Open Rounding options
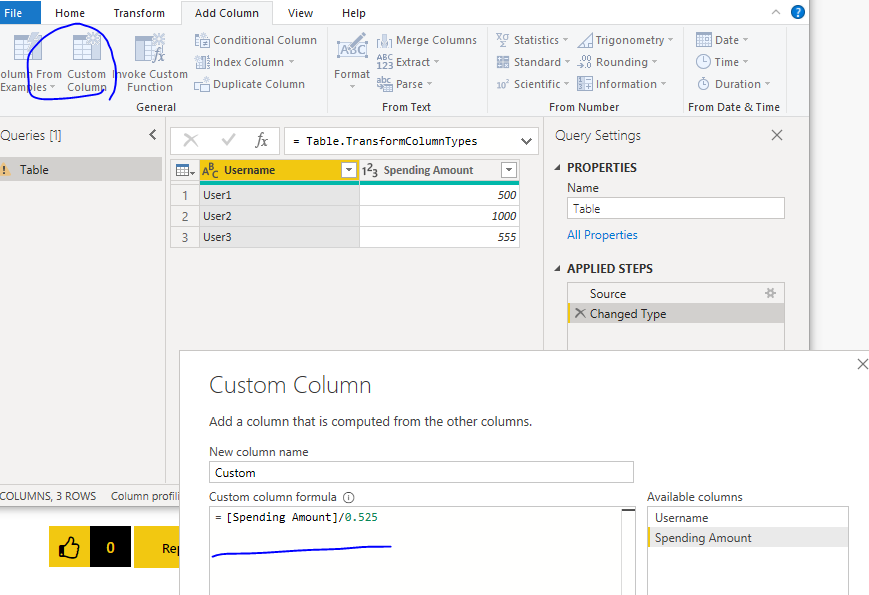 coord(617,62)
